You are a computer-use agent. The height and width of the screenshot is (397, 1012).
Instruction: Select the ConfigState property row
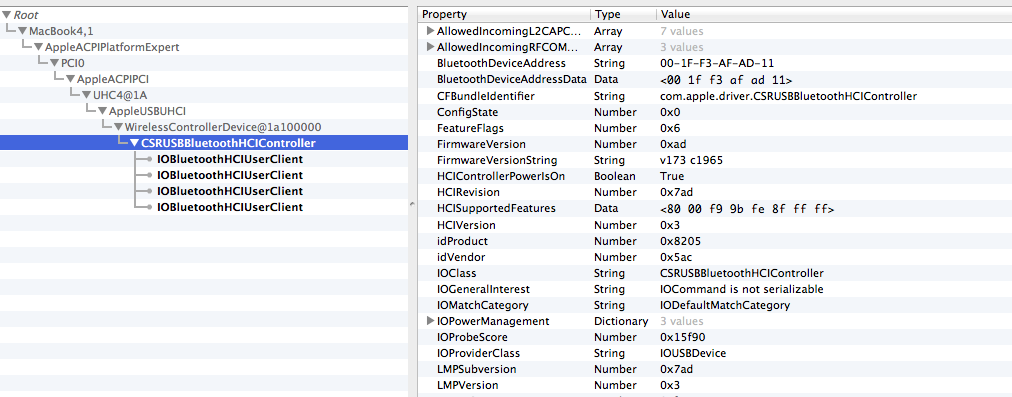(714, 112)
